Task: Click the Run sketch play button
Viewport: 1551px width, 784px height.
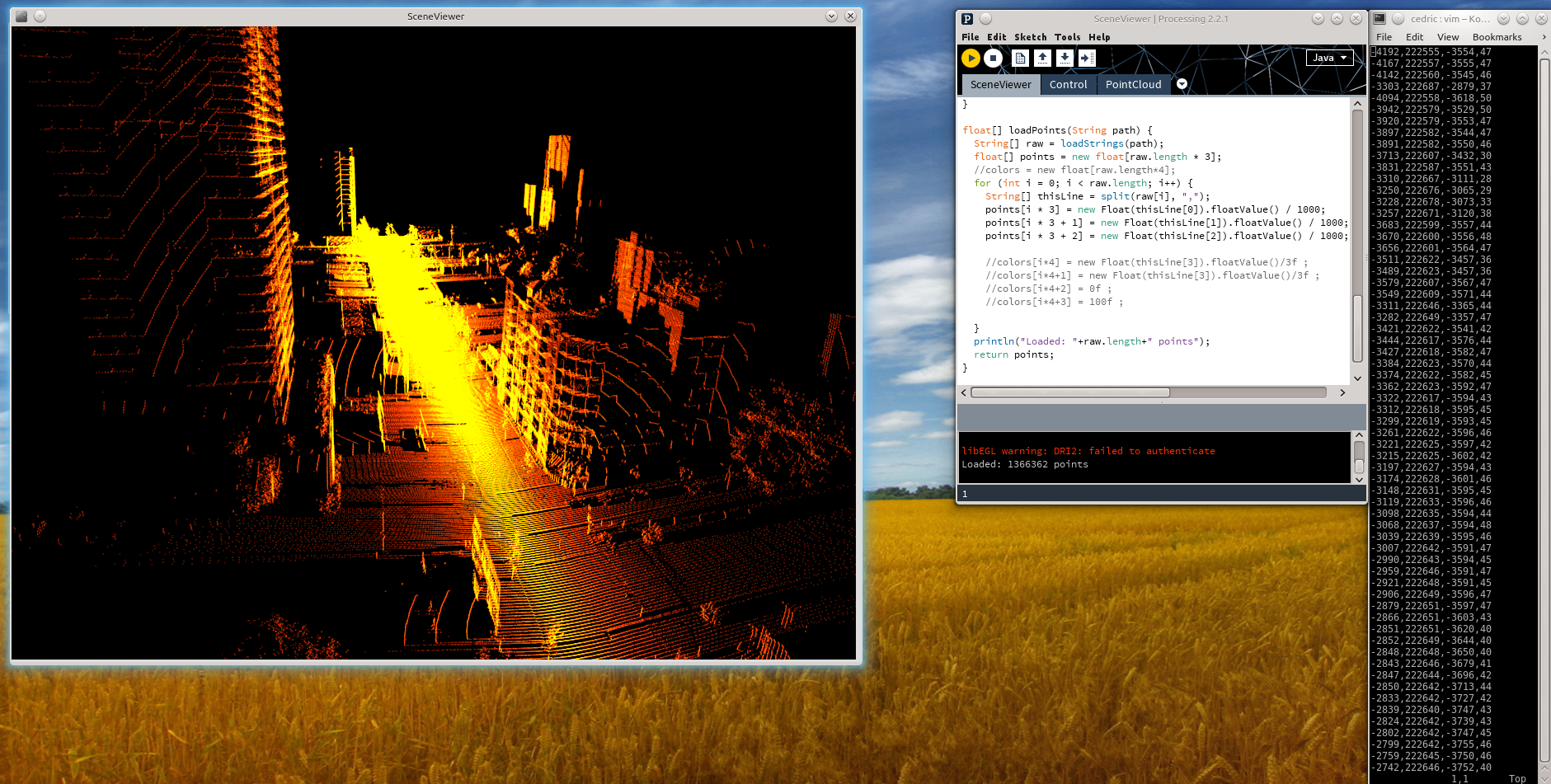Action: (971, 58)
